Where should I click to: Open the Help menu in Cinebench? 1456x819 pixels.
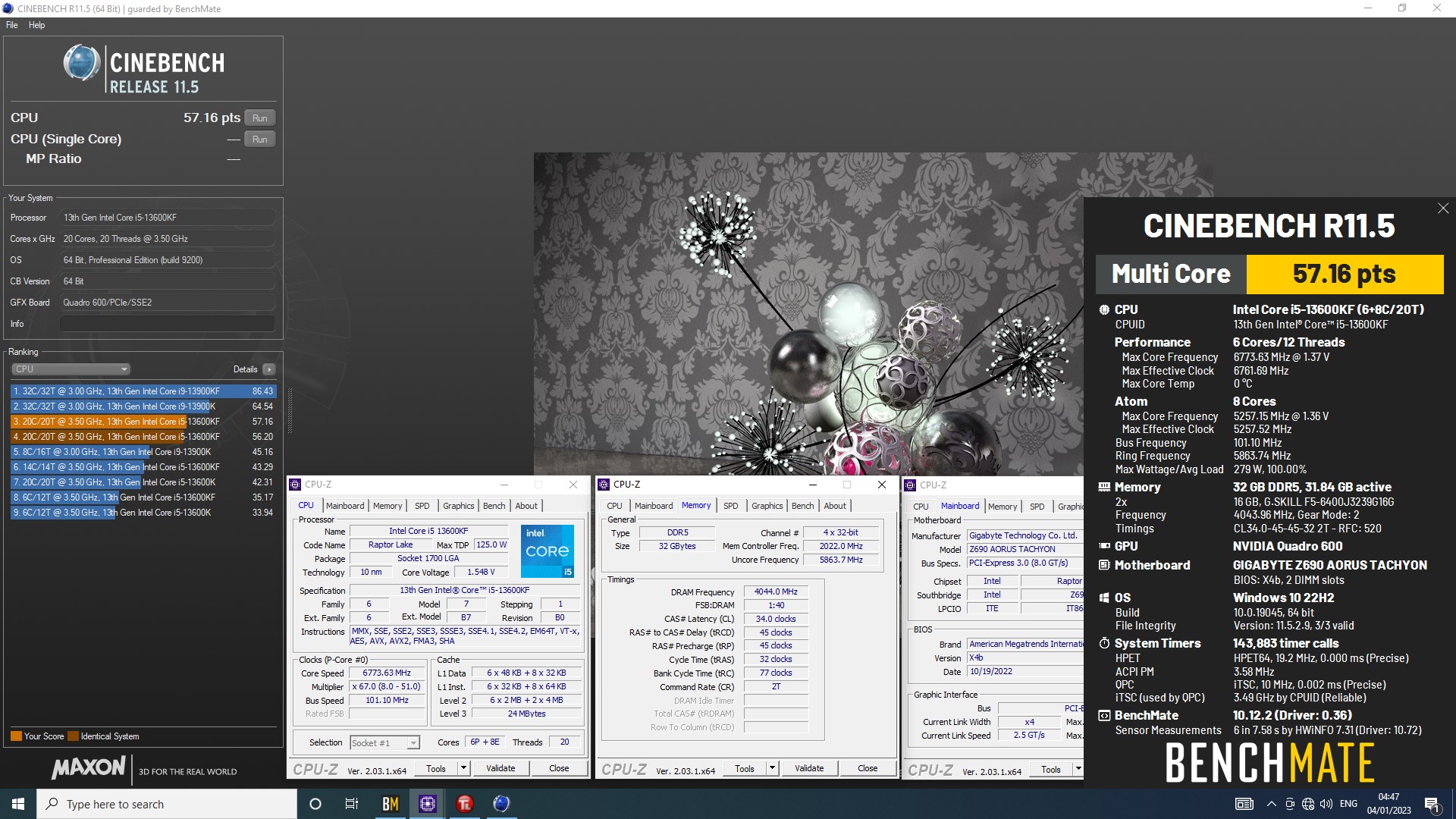36,25
